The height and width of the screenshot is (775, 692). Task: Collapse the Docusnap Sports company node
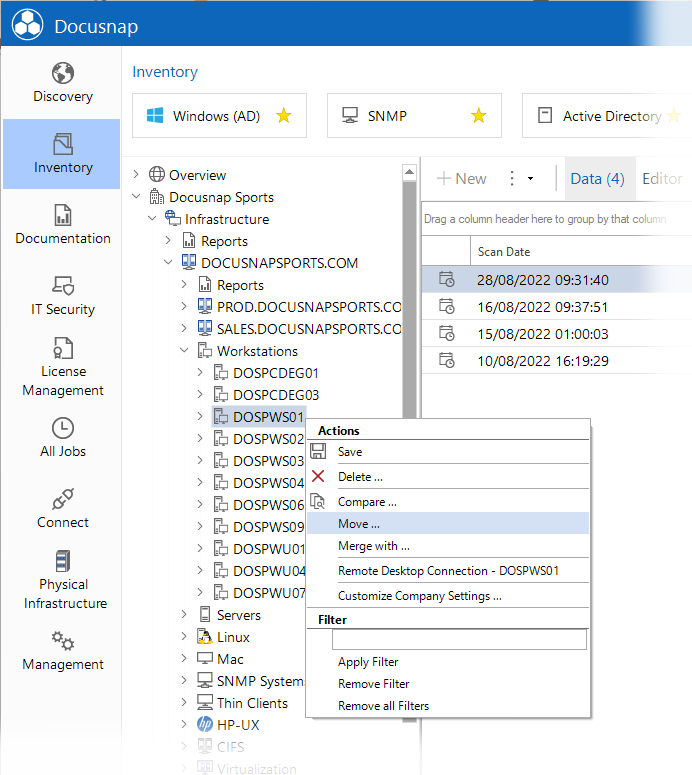tap(136, 196)
